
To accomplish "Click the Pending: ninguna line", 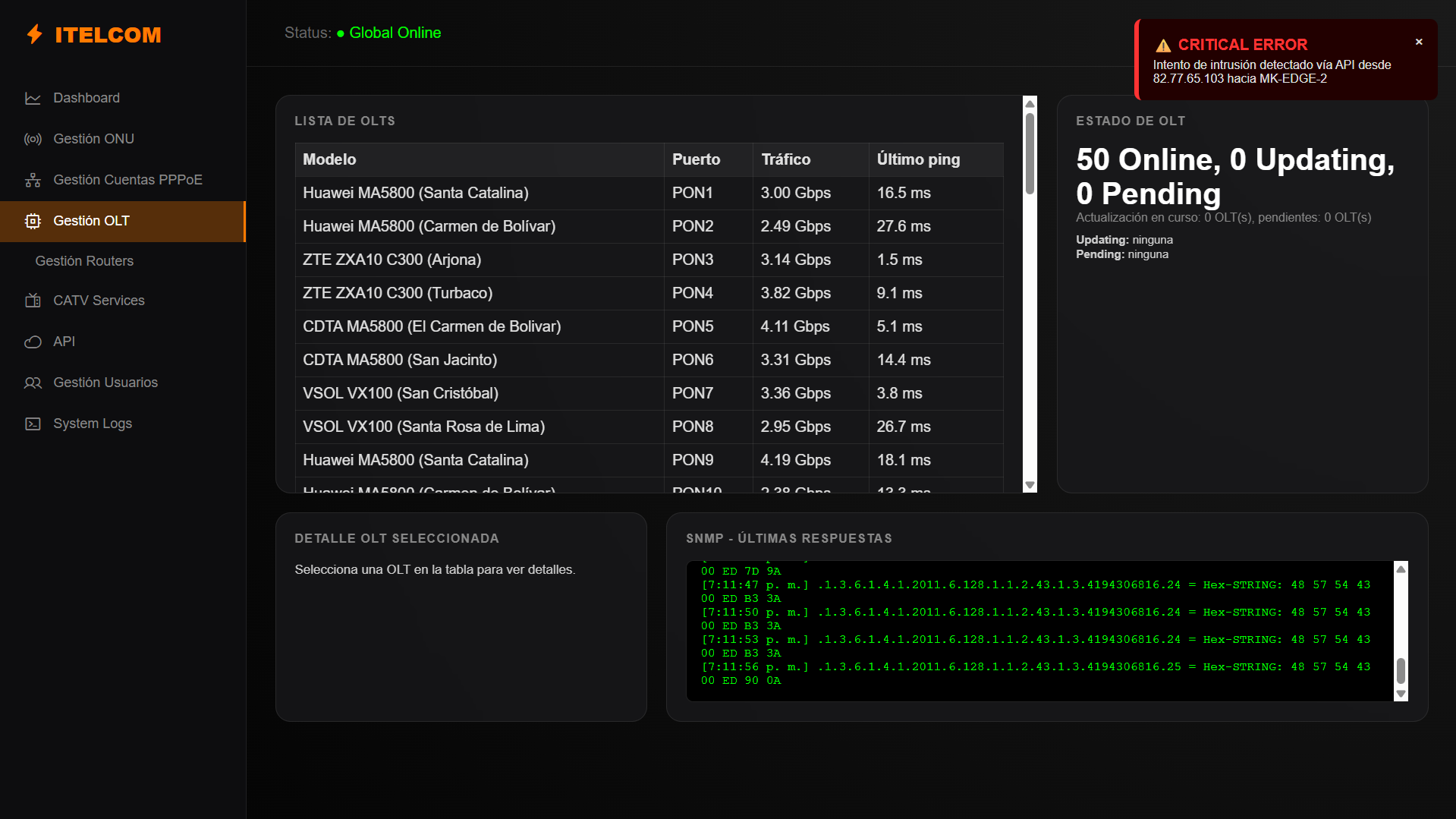I will pyautogui.click(x=1122, y=254).
